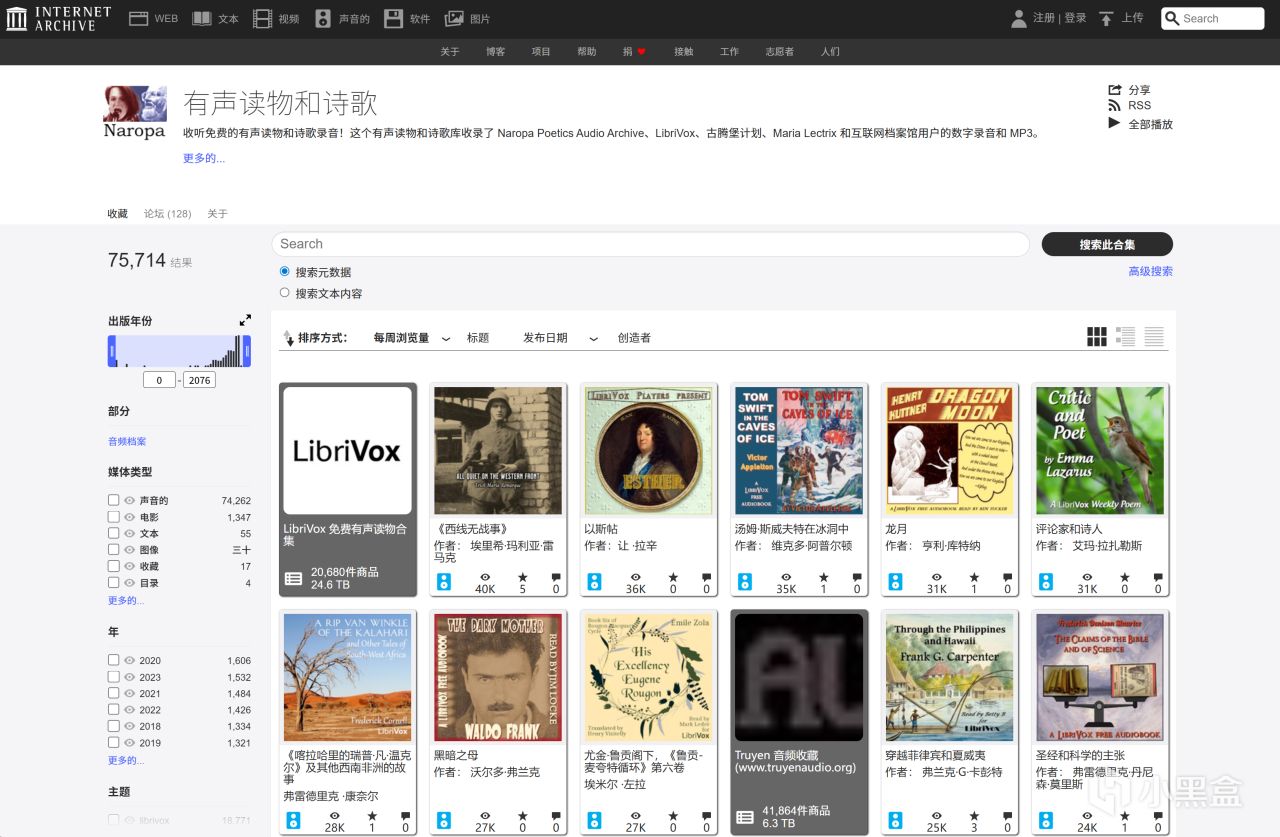This screenshot has width=1280, height=837.
Task: Switch to compact list view
Action: point(1154,337)
